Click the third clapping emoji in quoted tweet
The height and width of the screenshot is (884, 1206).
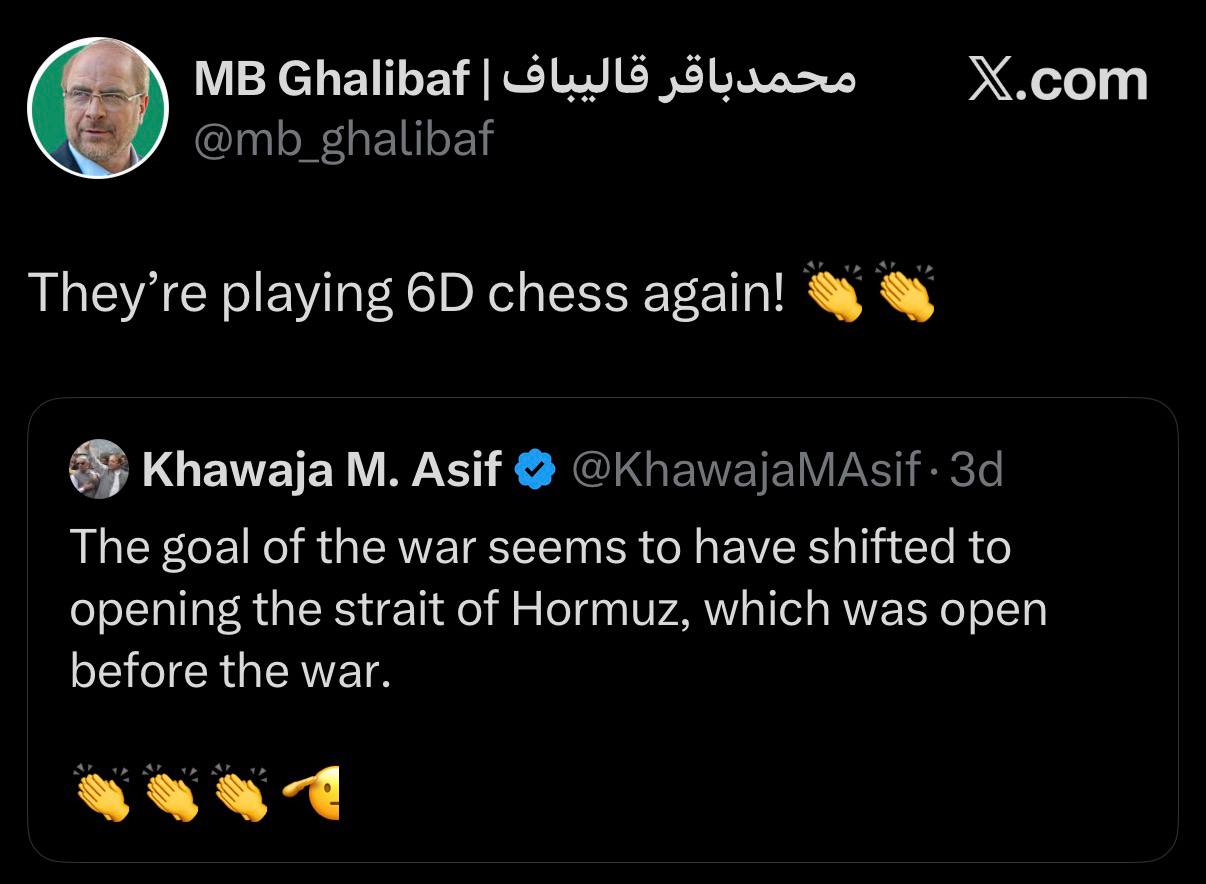[x=240, y=794]
